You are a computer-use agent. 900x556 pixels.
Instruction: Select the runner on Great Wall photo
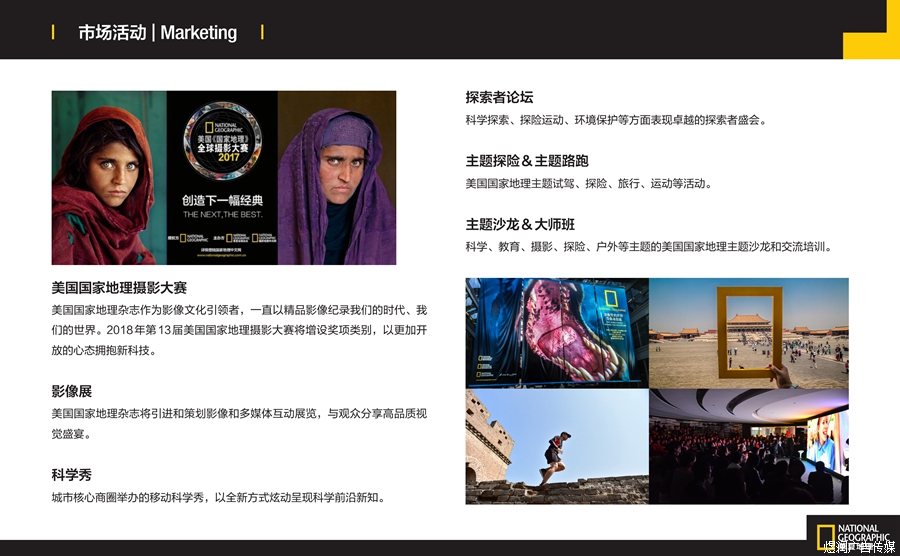click(x=557, y=446)
